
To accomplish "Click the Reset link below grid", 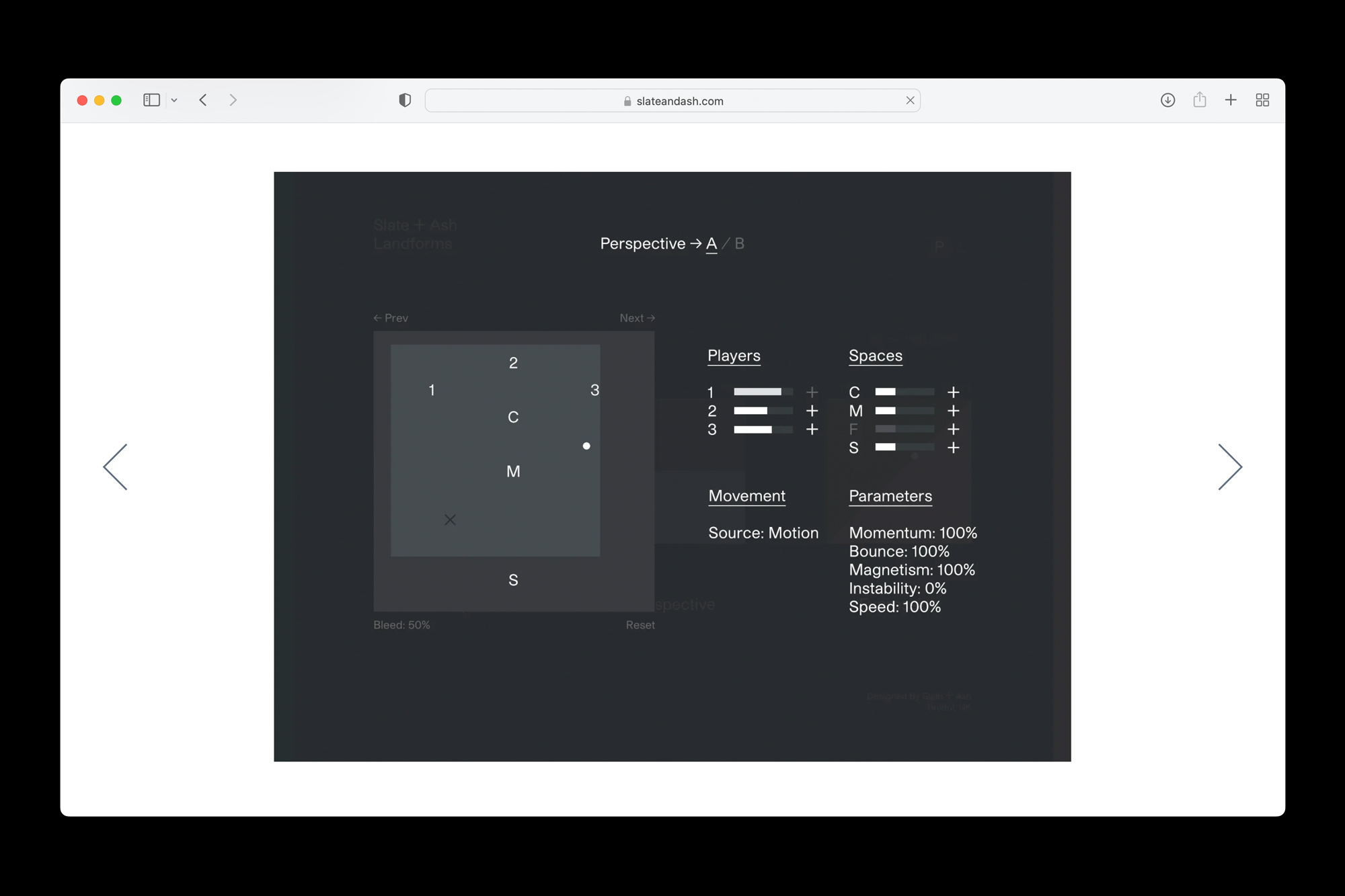I will pyautogui.click(x=640, y=625).
